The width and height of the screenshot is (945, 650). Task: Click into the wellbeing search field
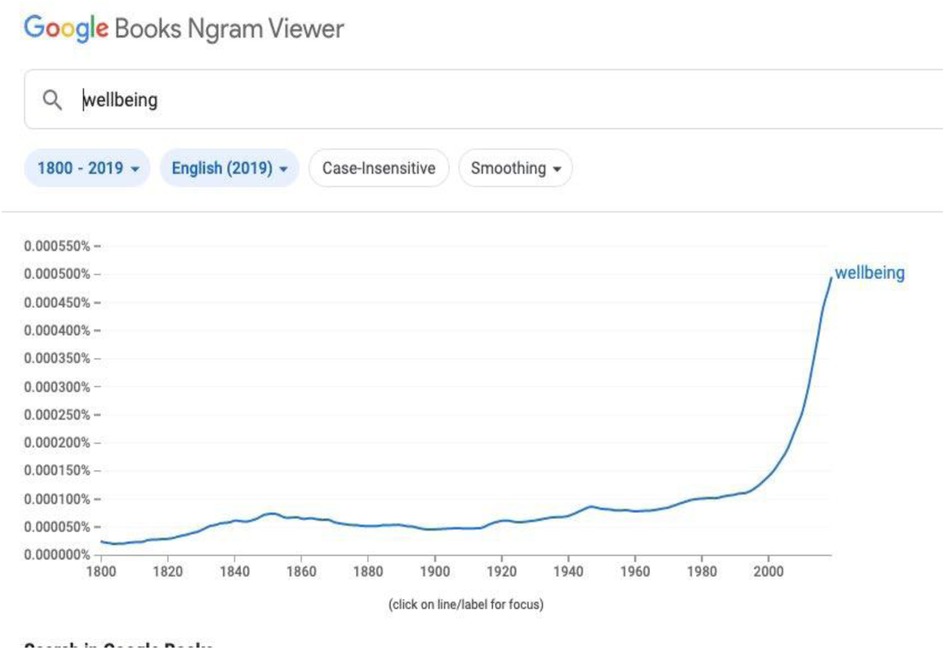(x=483, y=99)
